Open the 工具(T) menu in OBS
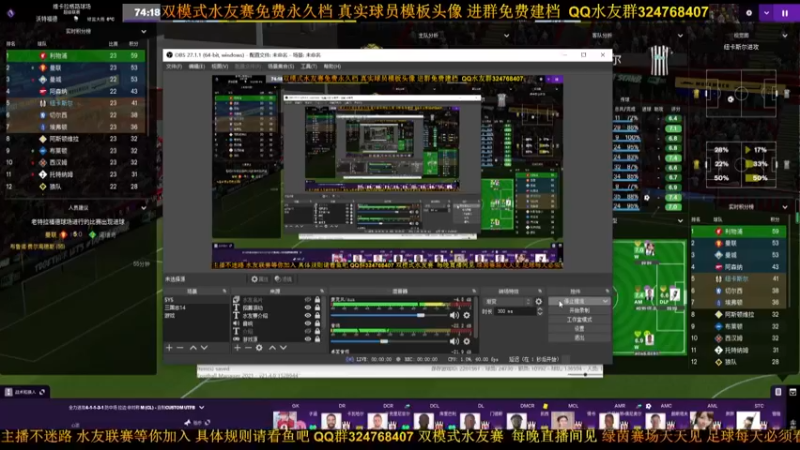The height and width of the screenshot is (450, 800). 309,66
